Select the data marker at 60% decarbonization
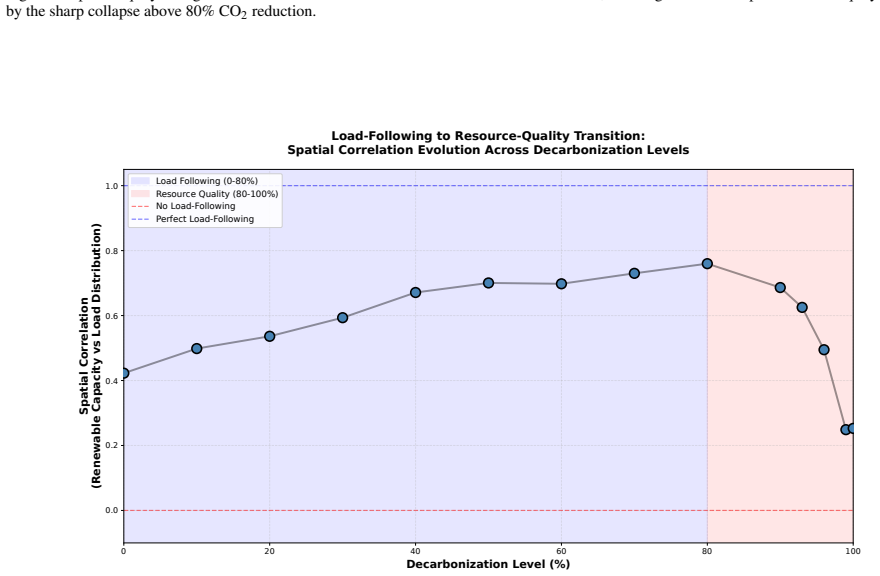Viewport: 880px width, 576px height. (x=561, y=284)
